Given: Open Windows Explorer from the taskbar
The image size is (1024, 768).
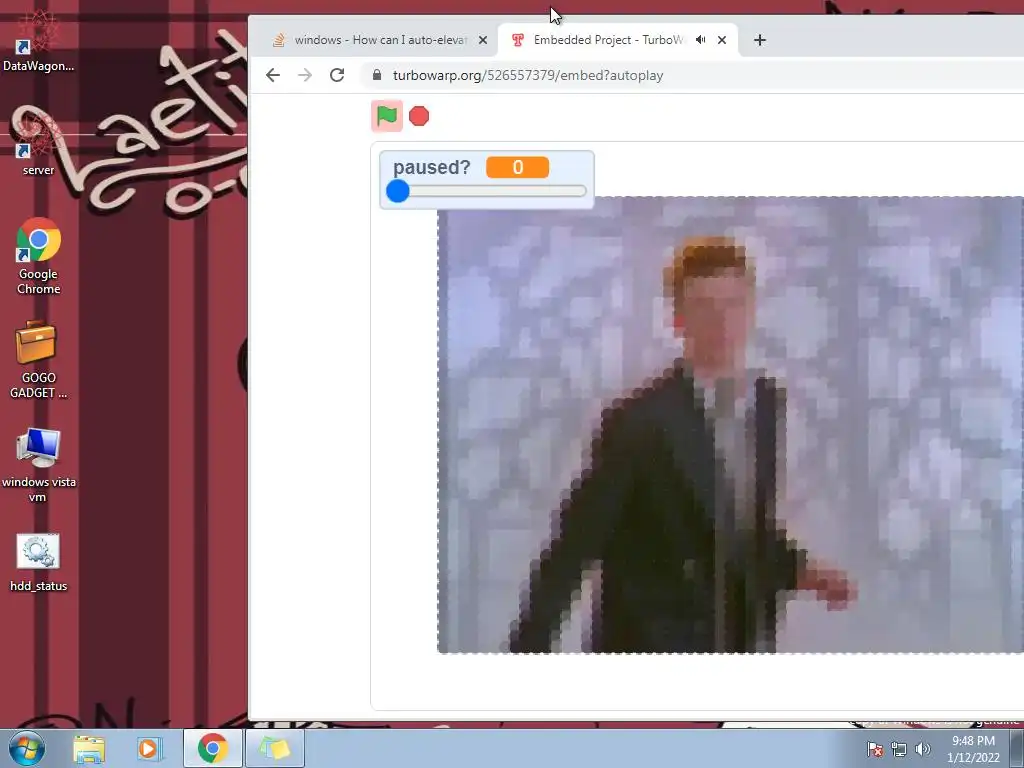Looking at the screenshot, I should tap(89, 748).
